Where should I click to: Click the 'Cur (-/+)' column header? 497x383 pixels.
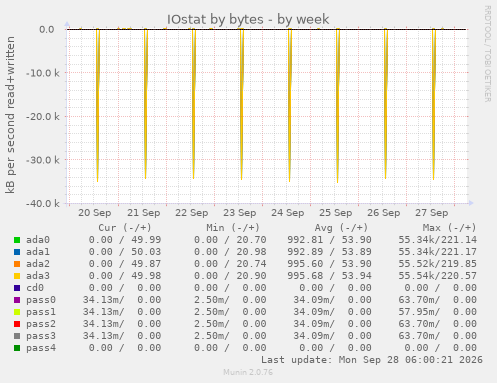coord(125,228)
